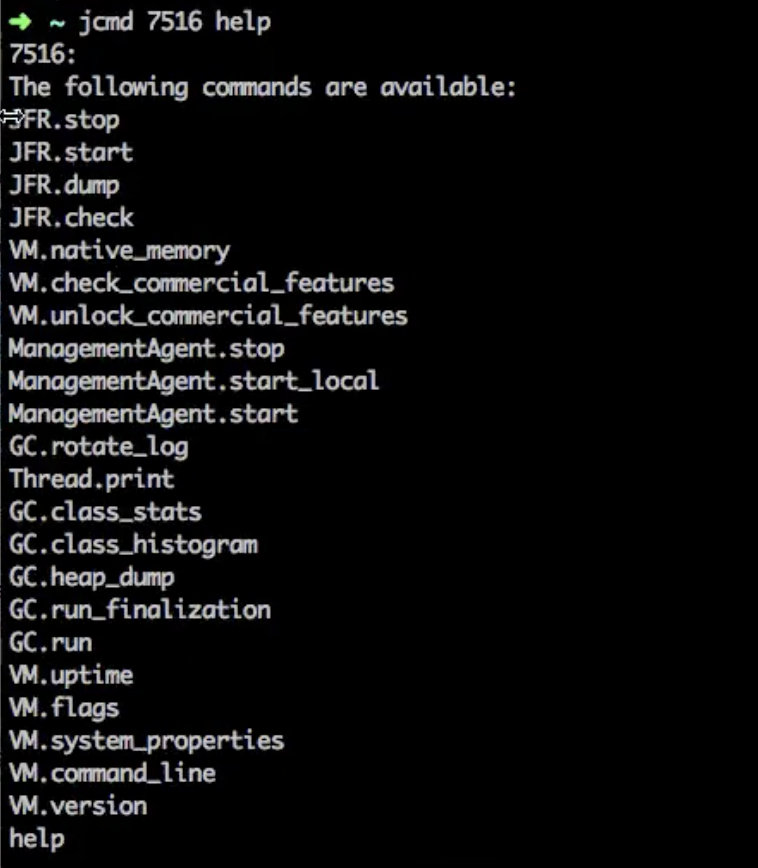Click the tilde home directory symbol
This screenshot has width=758, height=868.
[x=57, y=23]
